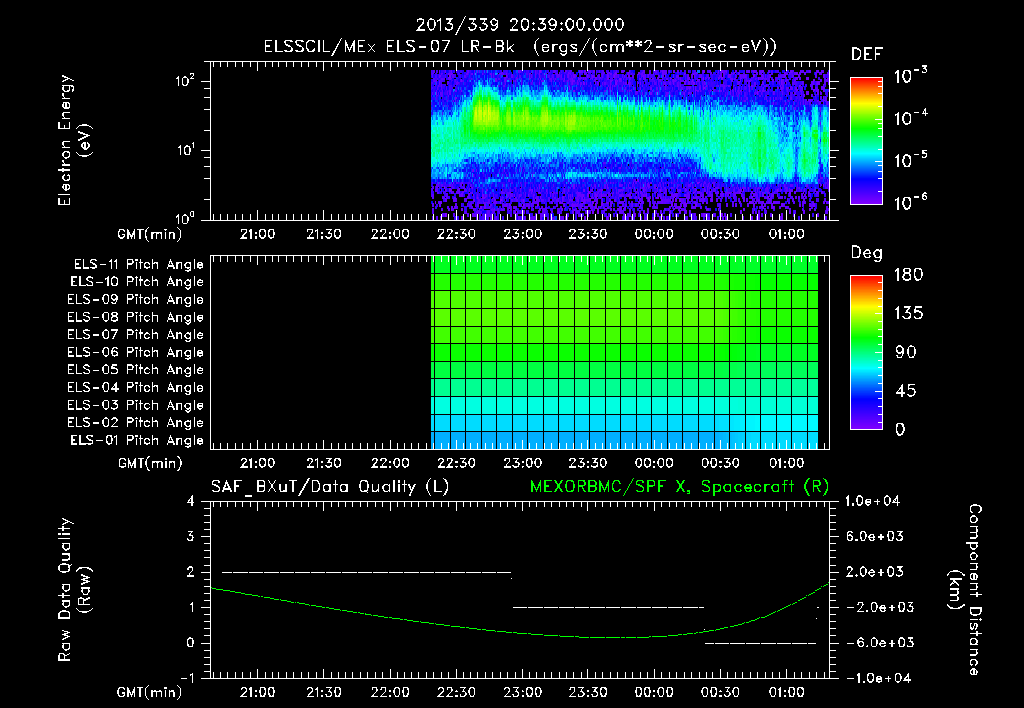Select the 'ELS-06 Pitch Angle' row label
The width and height of the screenshot is (1024, 708).
tap(136, 353)
